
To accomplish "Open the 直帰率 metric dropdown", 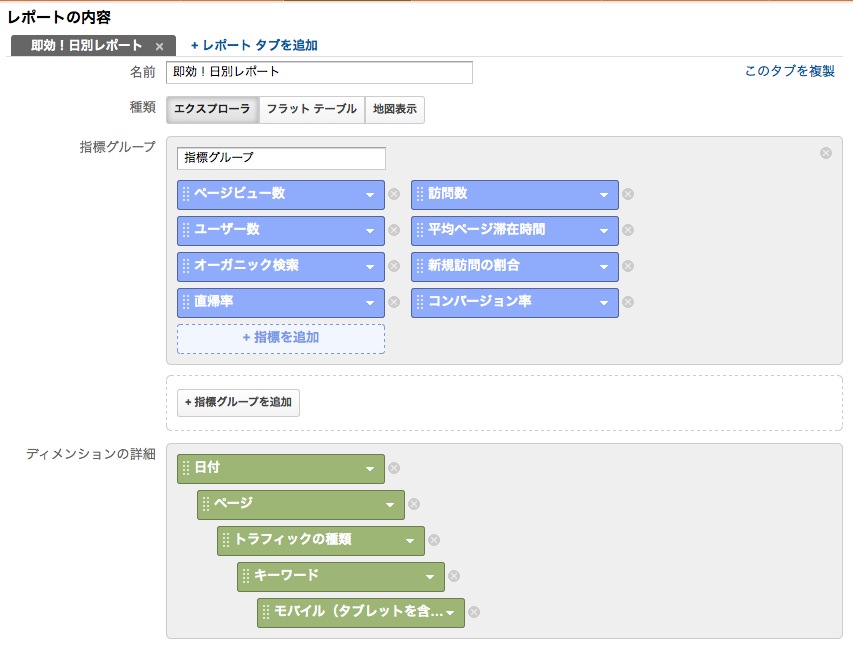I will coord(370,303).
